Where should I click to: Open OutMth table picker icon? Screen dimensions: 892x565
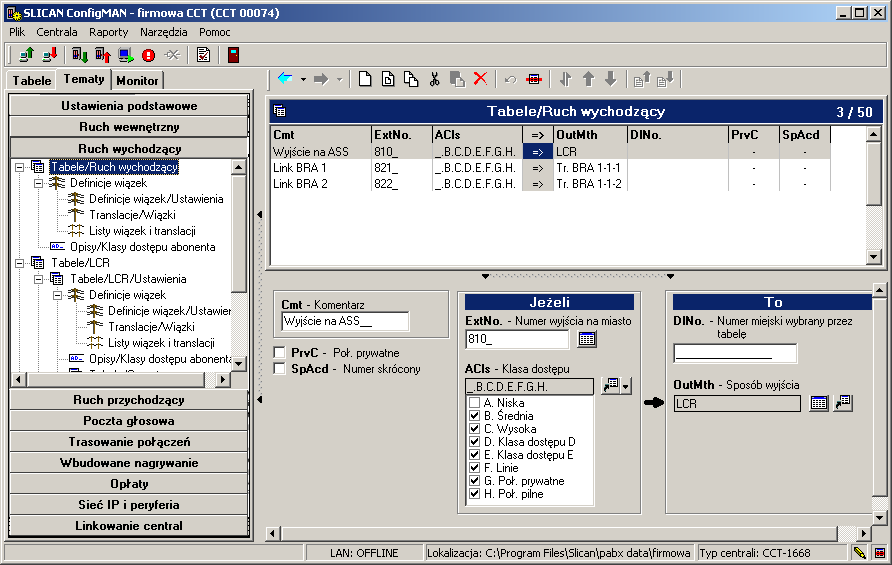(x=819, y=403)
